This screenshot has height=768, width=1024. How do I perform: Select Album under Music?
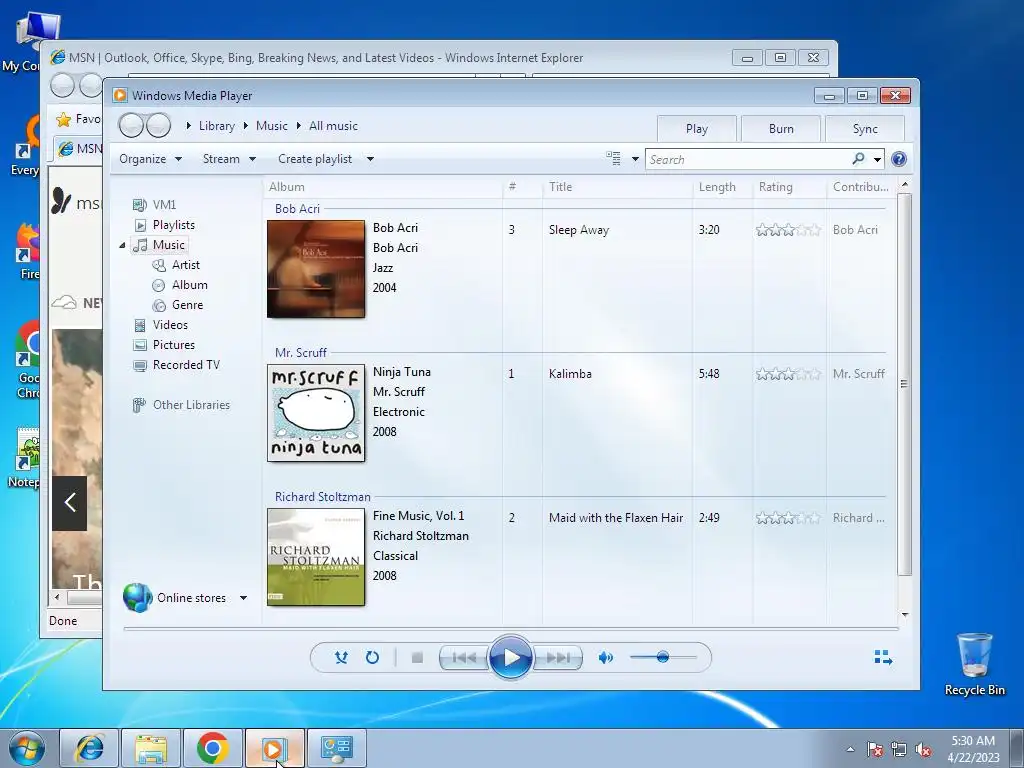(x=180, y=285)
